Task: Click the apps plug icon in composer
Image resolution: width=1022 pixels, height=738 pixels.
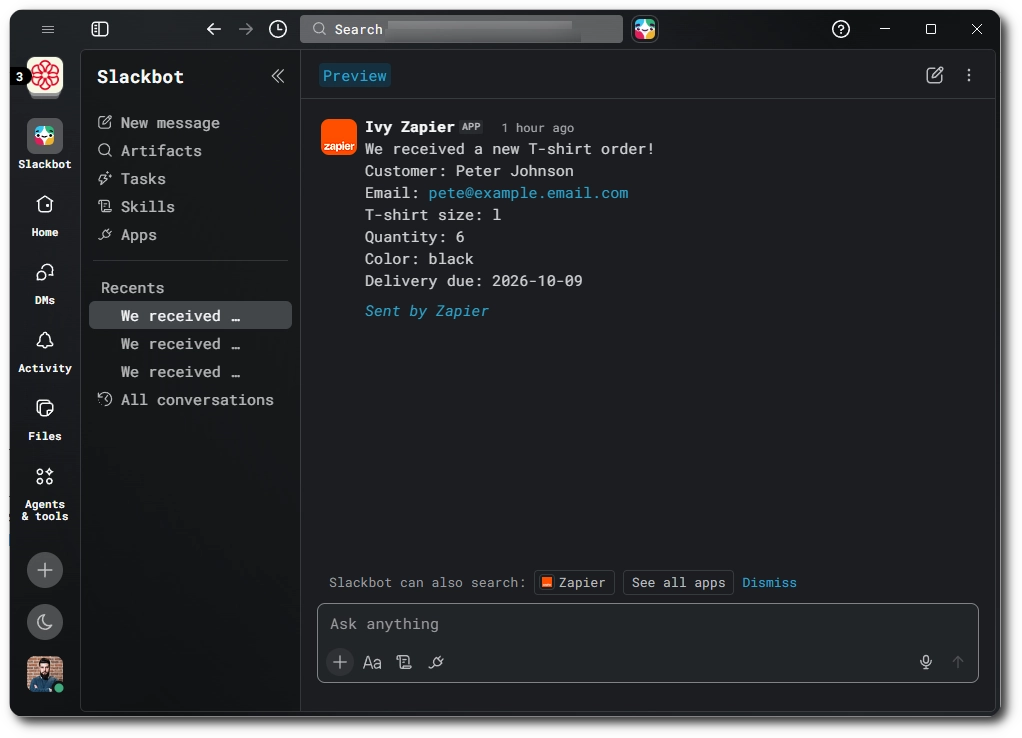Action: pyautogui.click(x=436, y=663)
